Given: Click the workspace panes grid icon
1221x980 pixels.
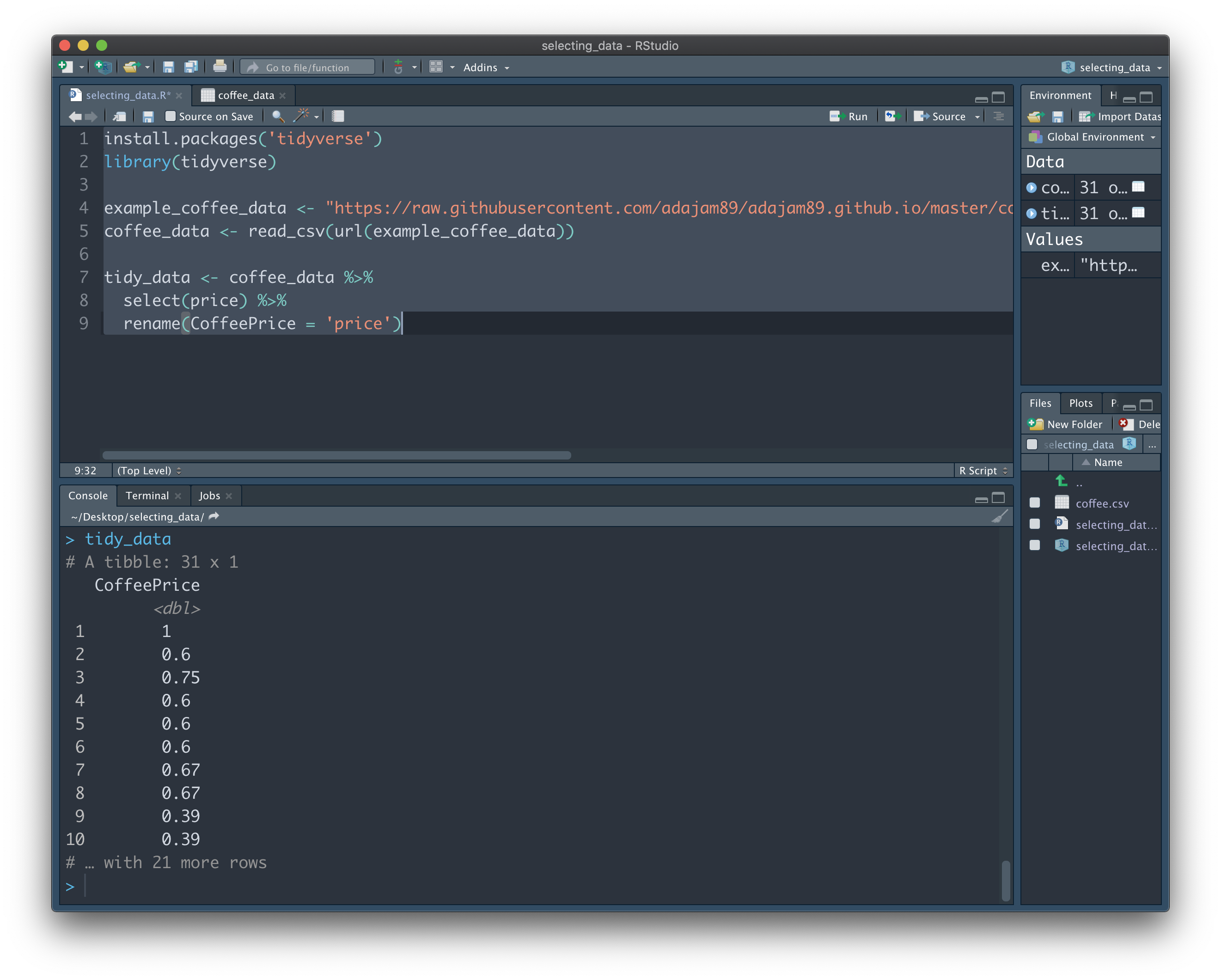Looking at the screenshot, I should coord(435,67).
